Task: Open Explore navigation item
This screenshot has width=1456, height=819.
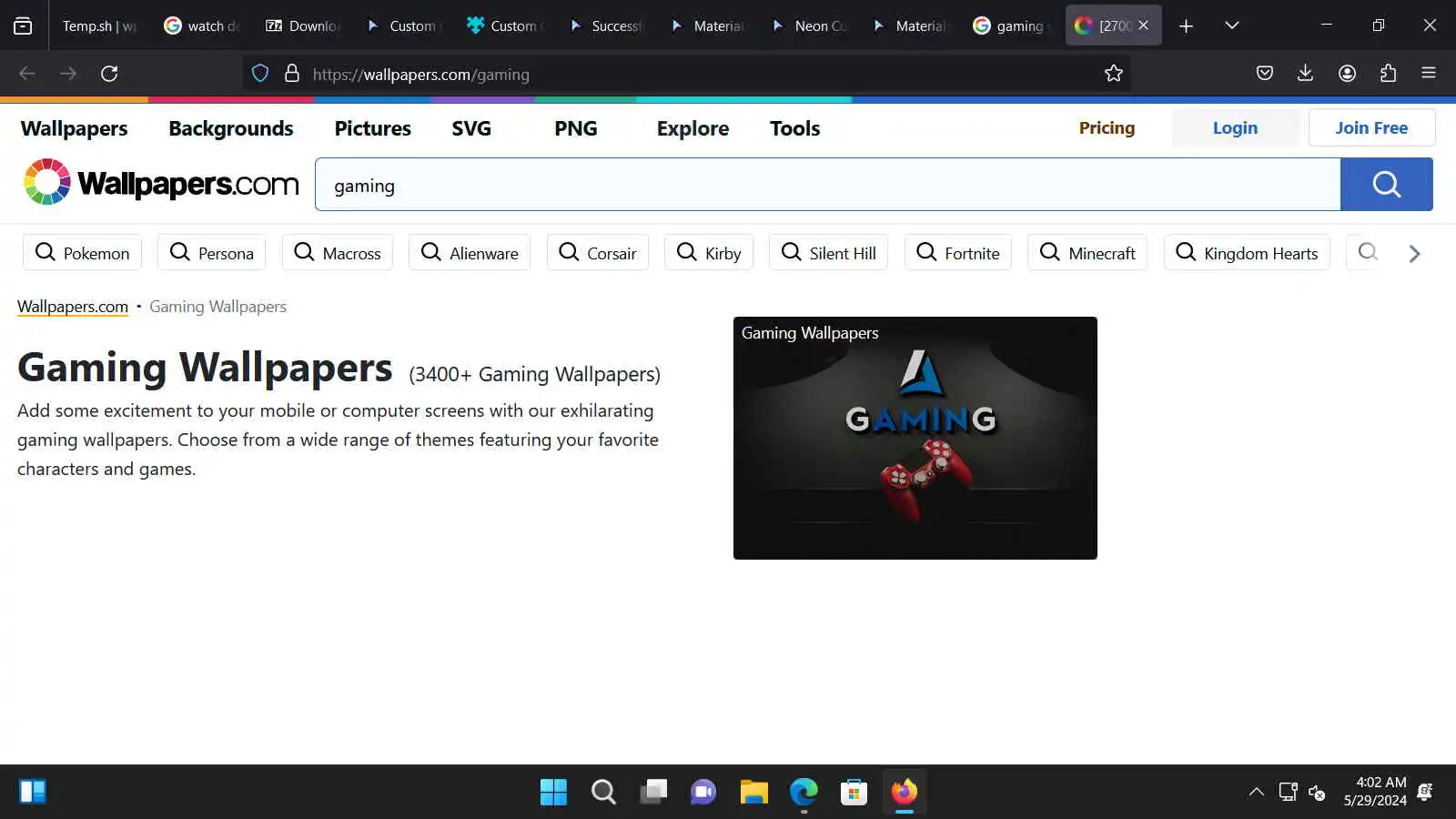Action: point(693,128)
